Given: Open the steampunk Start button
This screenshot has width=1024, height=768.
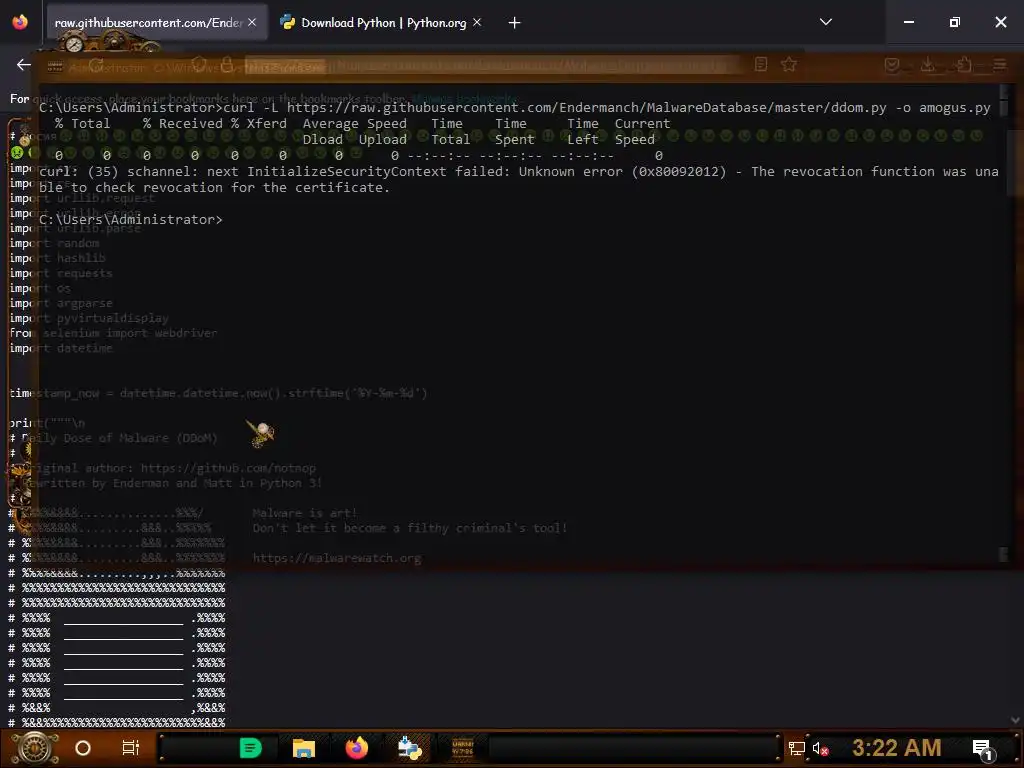Looking at the screenshot, I should coord(35,748).
